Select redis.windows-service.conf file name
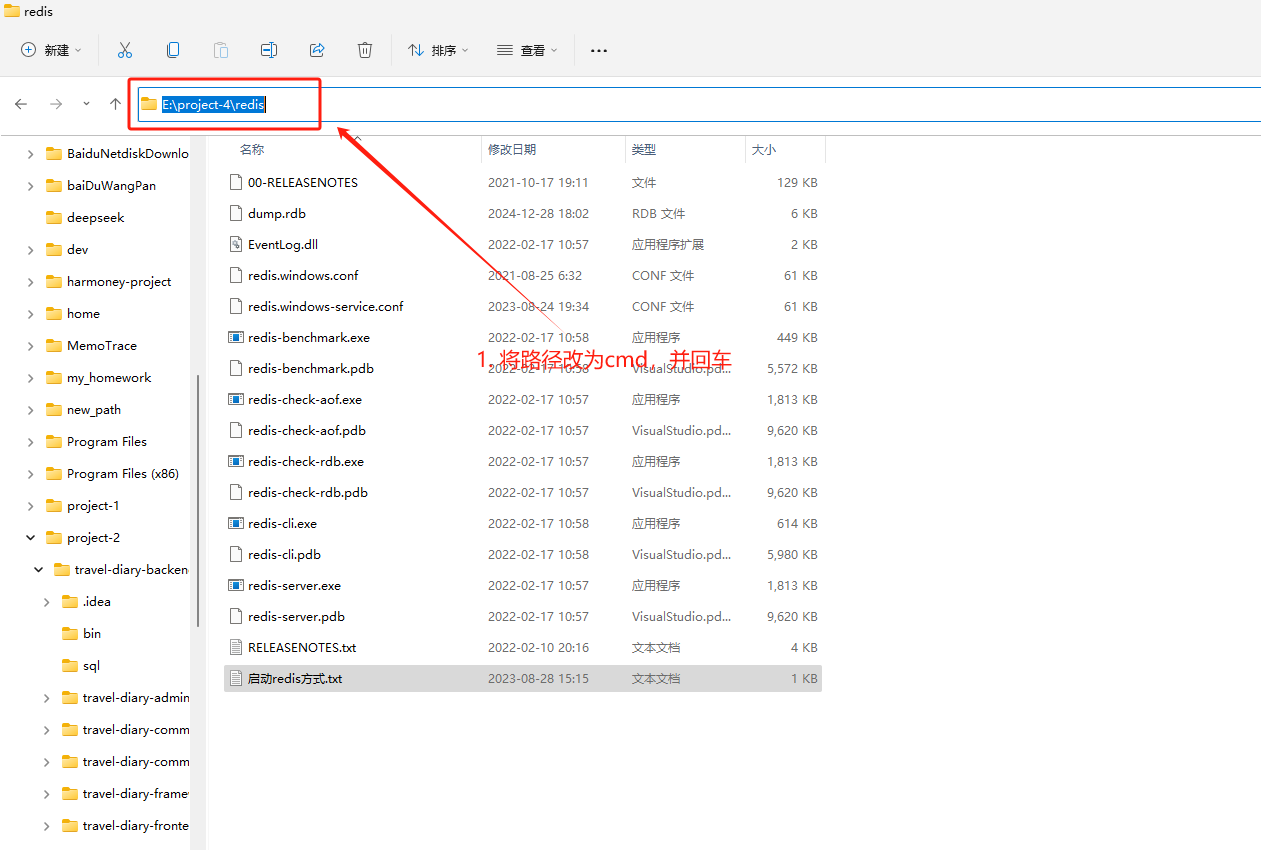Viewport: 1261px width, 850px height. (x=326, y=306)
